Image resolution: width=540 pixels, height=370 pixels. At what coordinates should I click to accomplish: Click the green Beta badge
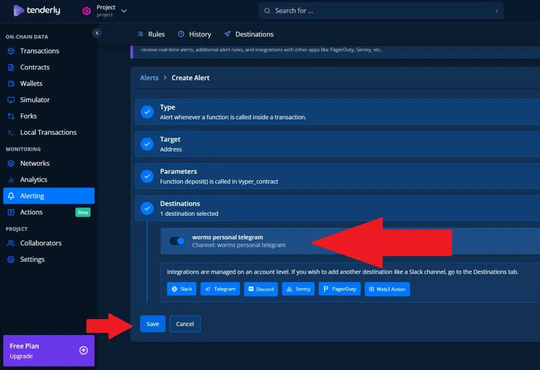point(83,212)
